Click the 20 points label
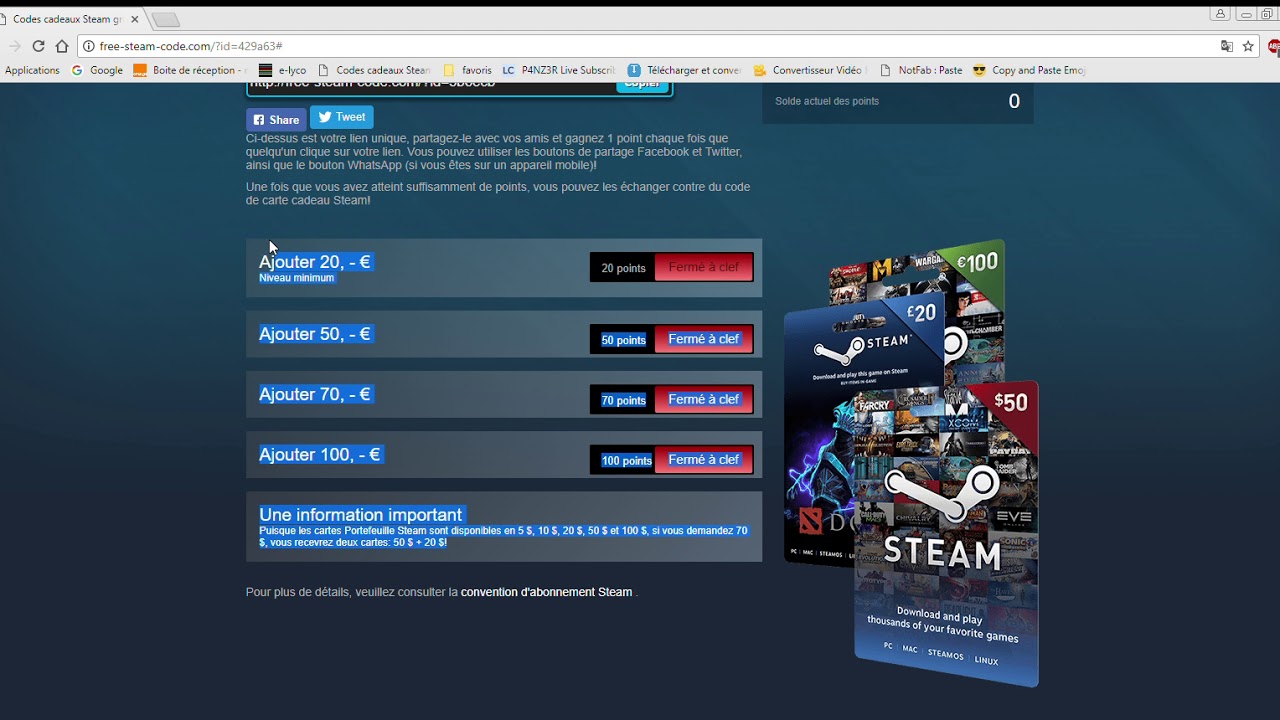This screenshot has height=720, width=1280. [623, 268]
